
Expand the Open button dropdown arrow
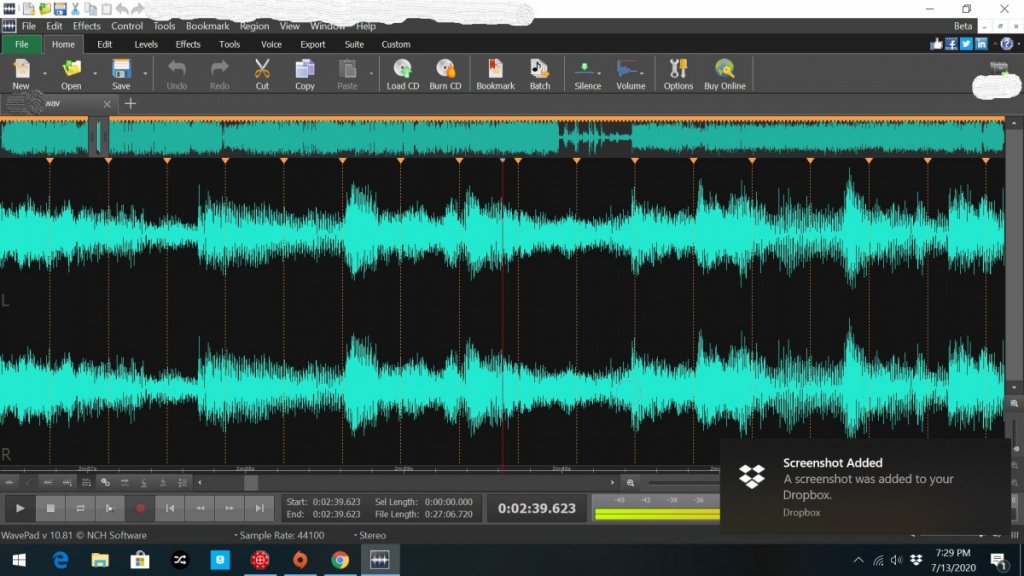pos(95,74)
